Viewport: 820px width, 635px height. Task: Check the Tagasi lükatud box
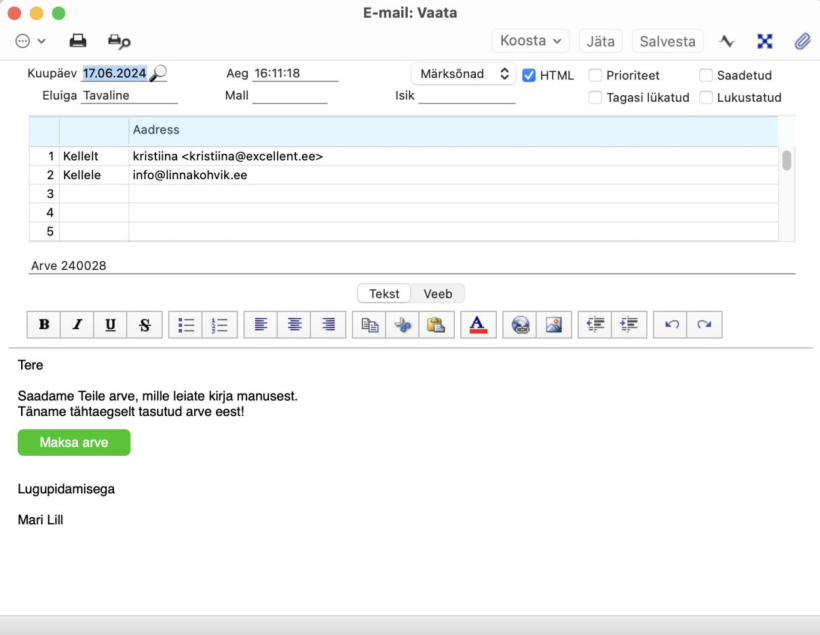pos(595,97)
